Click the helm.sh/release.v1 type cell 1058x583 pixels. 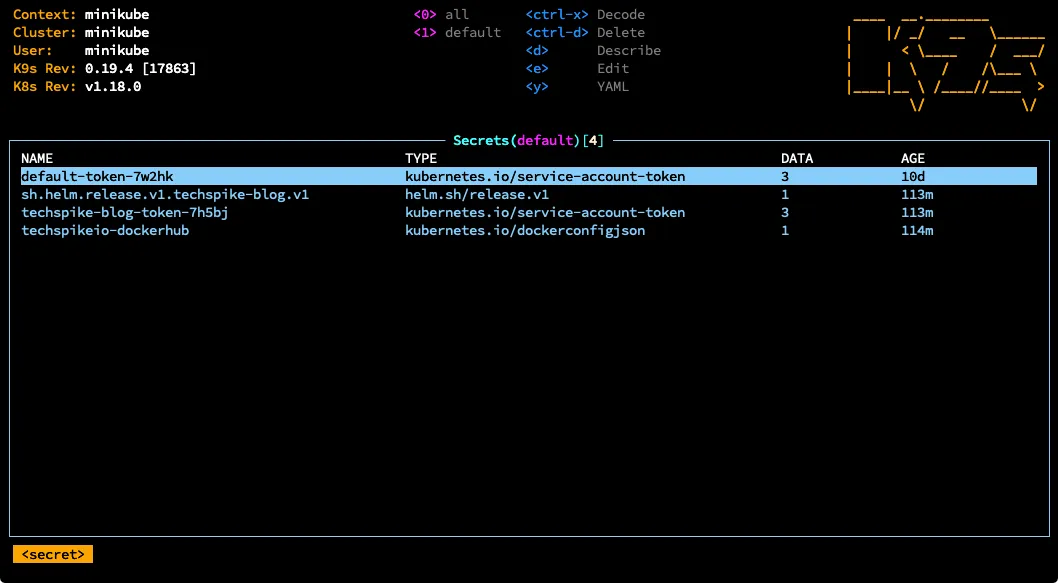point(477,195)
